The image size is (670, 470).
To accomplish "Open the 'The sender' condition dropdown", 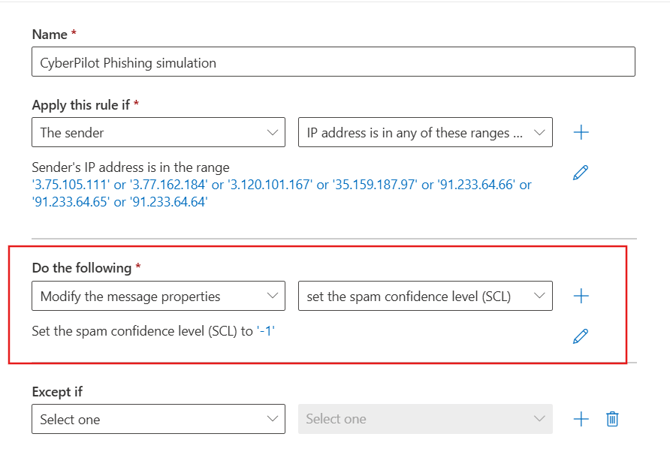I will tap(158, 132).
